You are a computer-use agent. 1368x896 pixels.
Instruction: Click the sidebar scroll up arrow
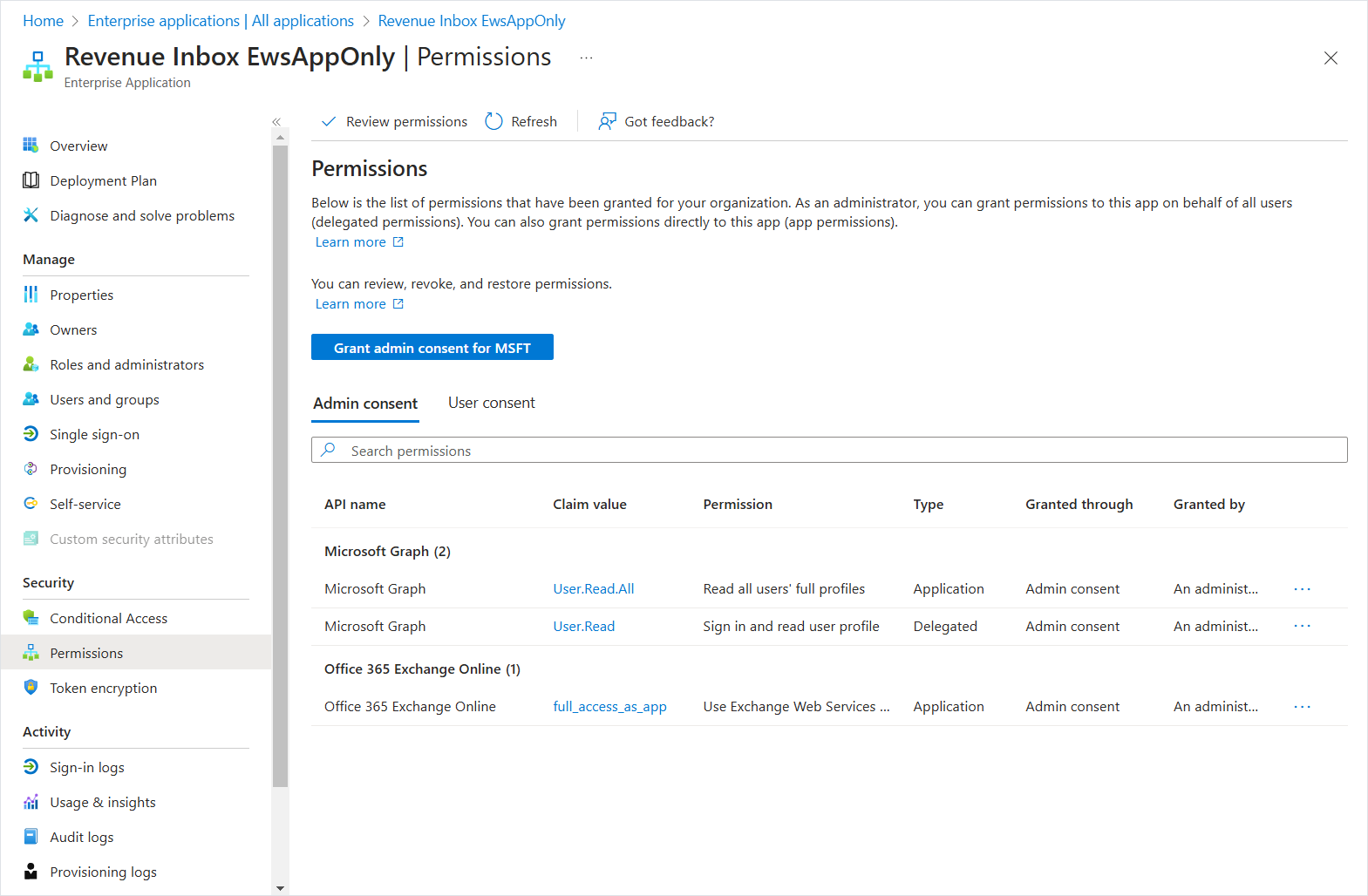coord(280,138)
